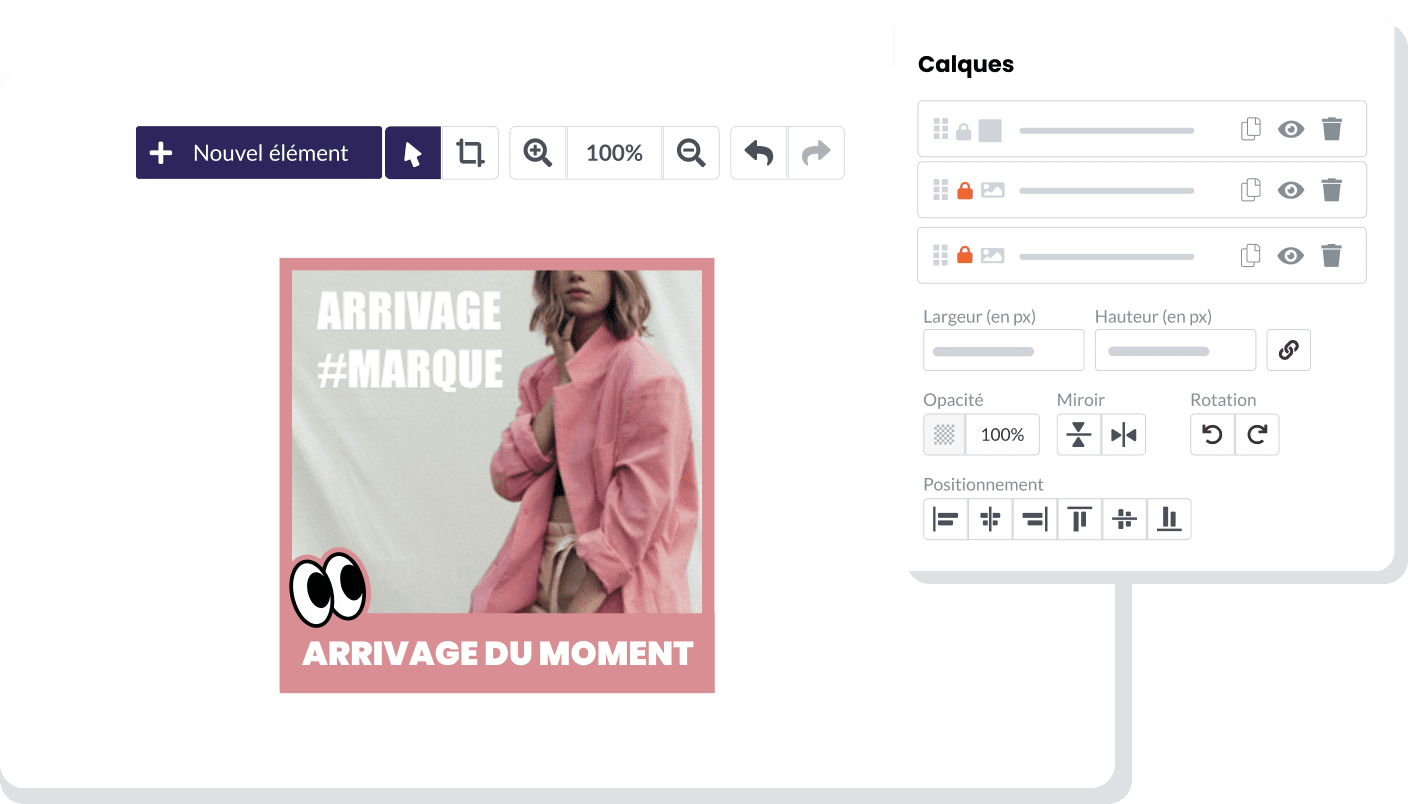This screenshot has height=804, width=1408.
Task: Toggle visibility of the top layer
Action: pyautogui.click(x=1291, y=129)
